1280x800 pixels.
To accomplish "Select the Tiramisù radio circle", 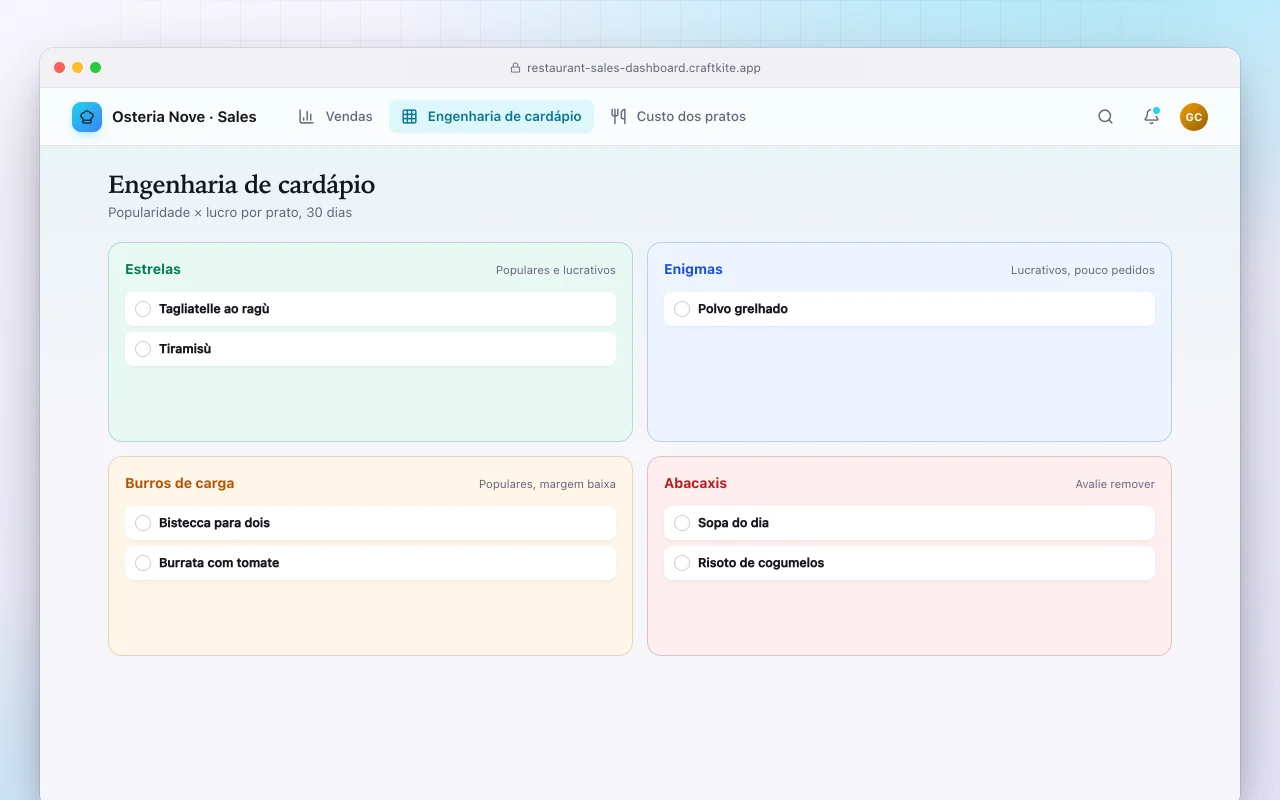I will (143, 349).
